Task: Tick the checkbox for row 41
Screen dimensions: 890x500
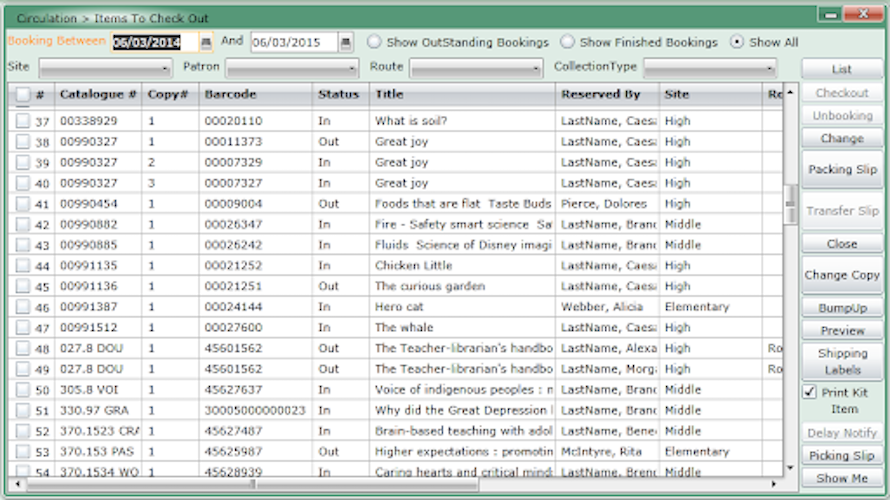Action: pyautogui.click(x=22, y=204)
